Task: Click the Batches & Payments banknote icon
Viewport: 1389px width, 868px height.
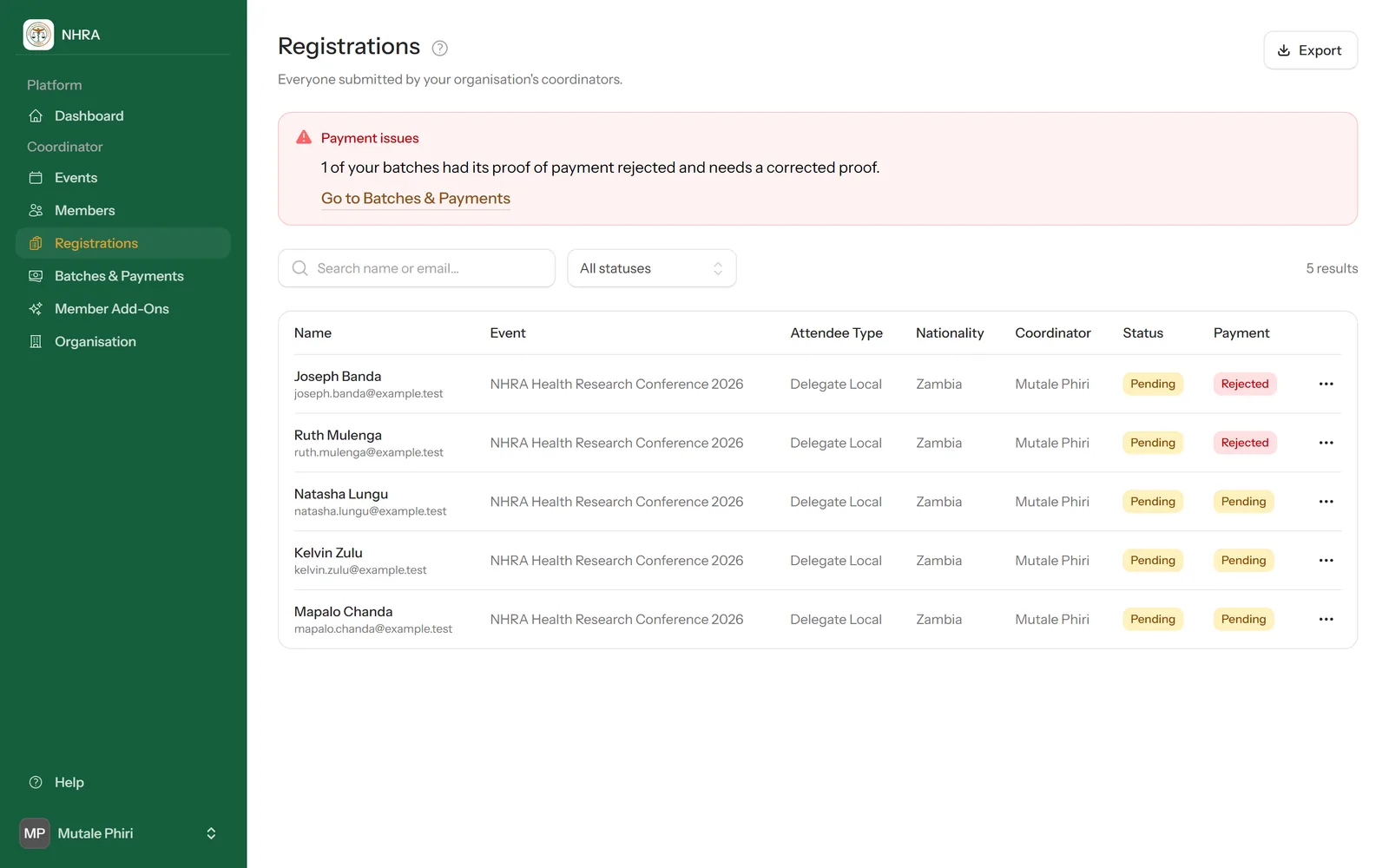Action: (x=36, y=276)
